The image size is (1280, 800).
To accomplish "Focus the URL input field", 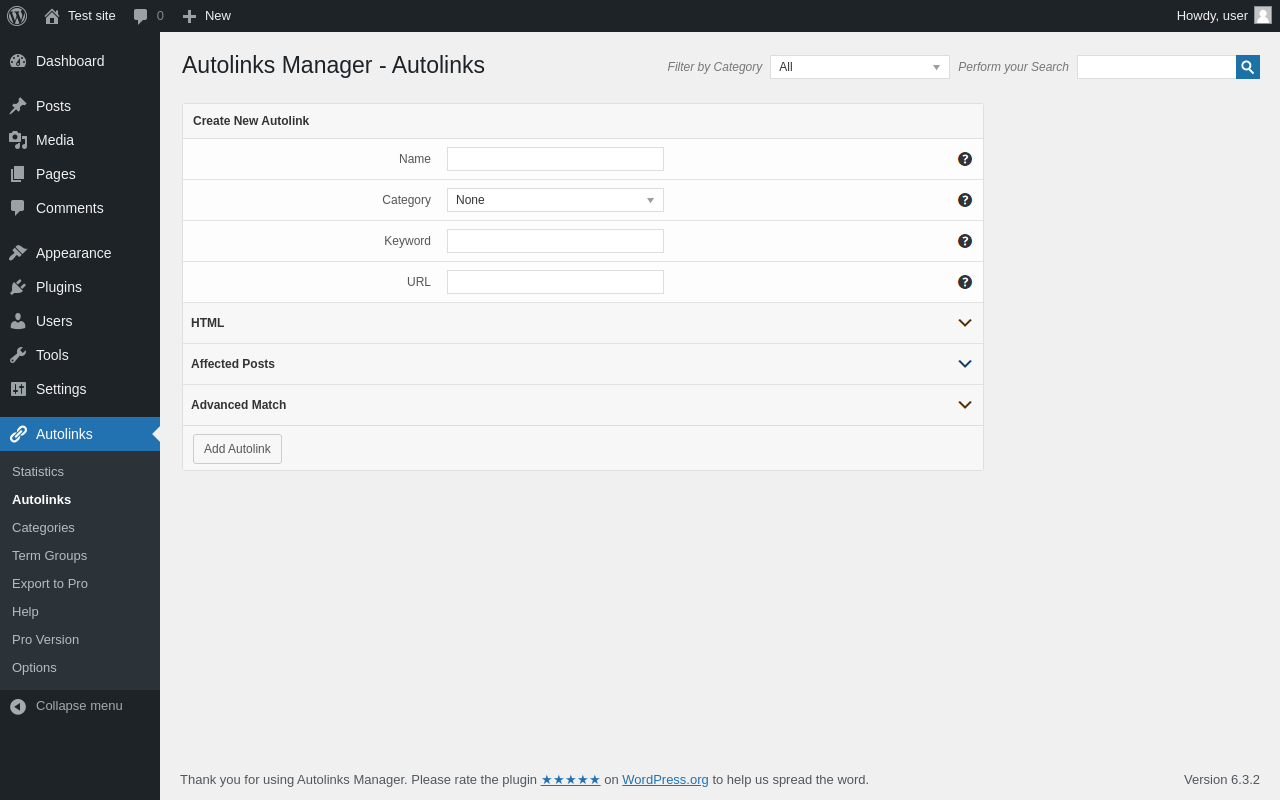I will [555, 282].
